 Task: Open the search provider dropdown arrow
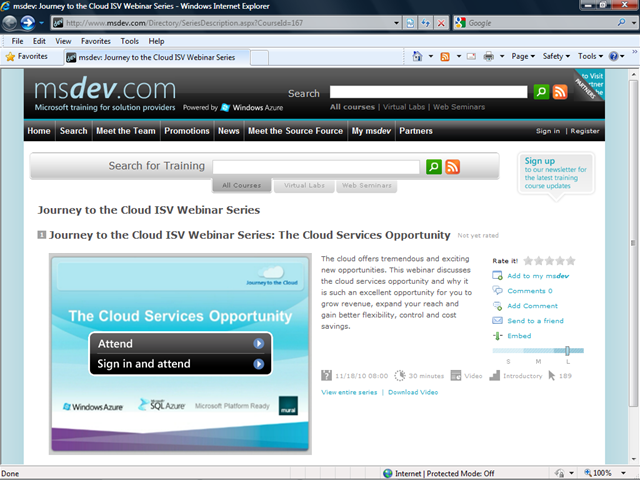pyautogui.click(x=633, y=23)
